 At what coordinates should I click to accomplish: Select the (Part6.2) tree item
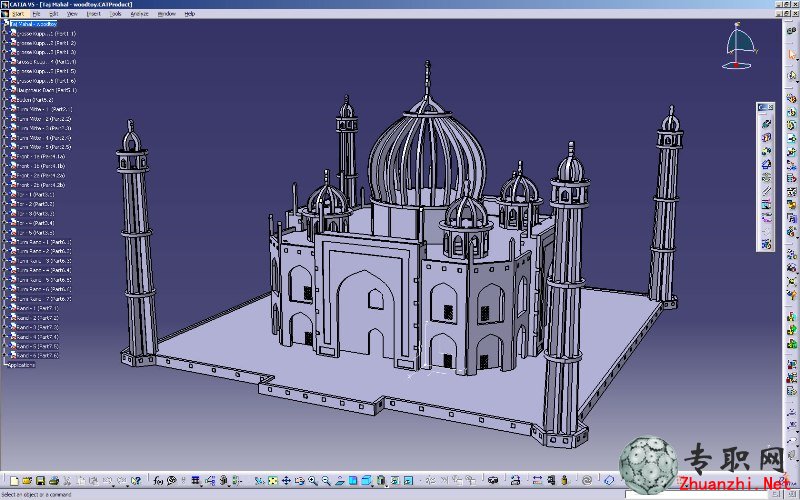click(44, 251)
